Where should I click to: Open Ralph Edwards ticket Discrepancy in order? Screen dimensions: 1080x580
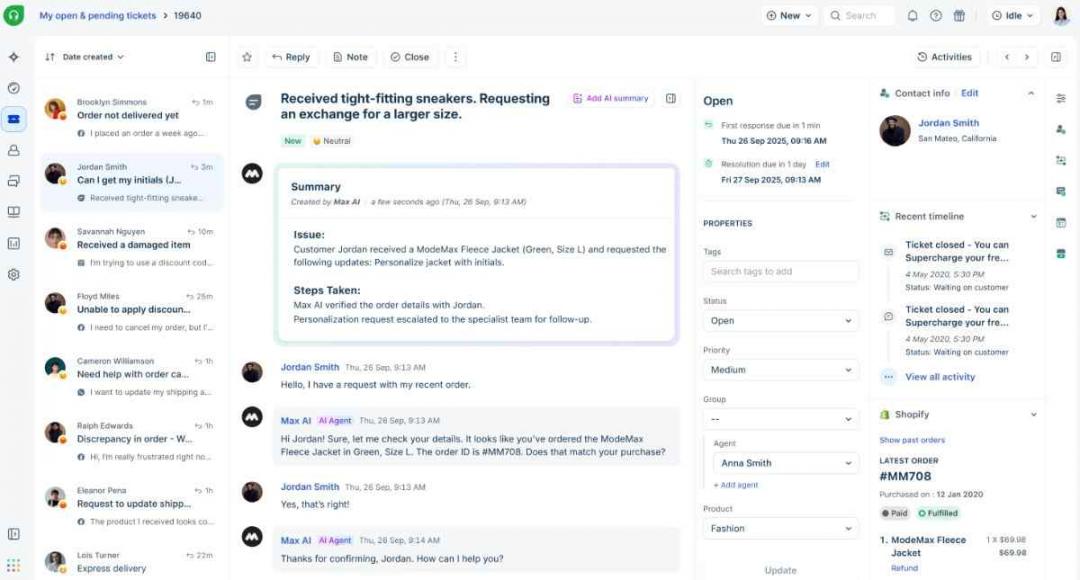pyautogui.click(x=132, y=441)
